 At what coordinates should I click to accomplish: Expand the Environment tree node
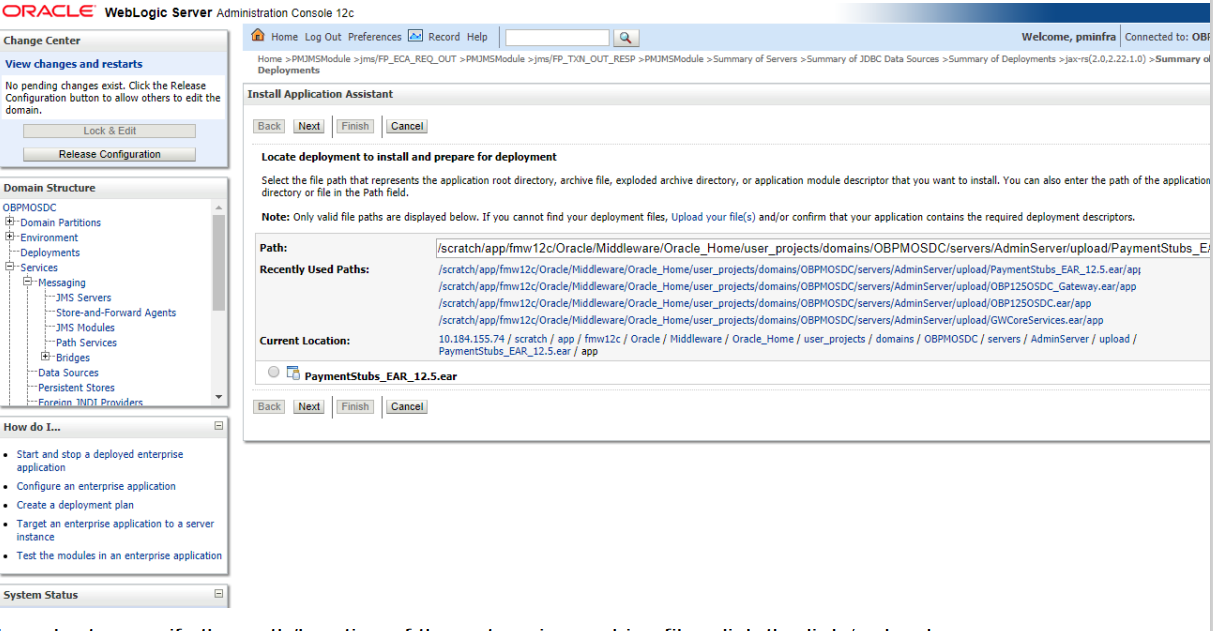coord(11,237)
